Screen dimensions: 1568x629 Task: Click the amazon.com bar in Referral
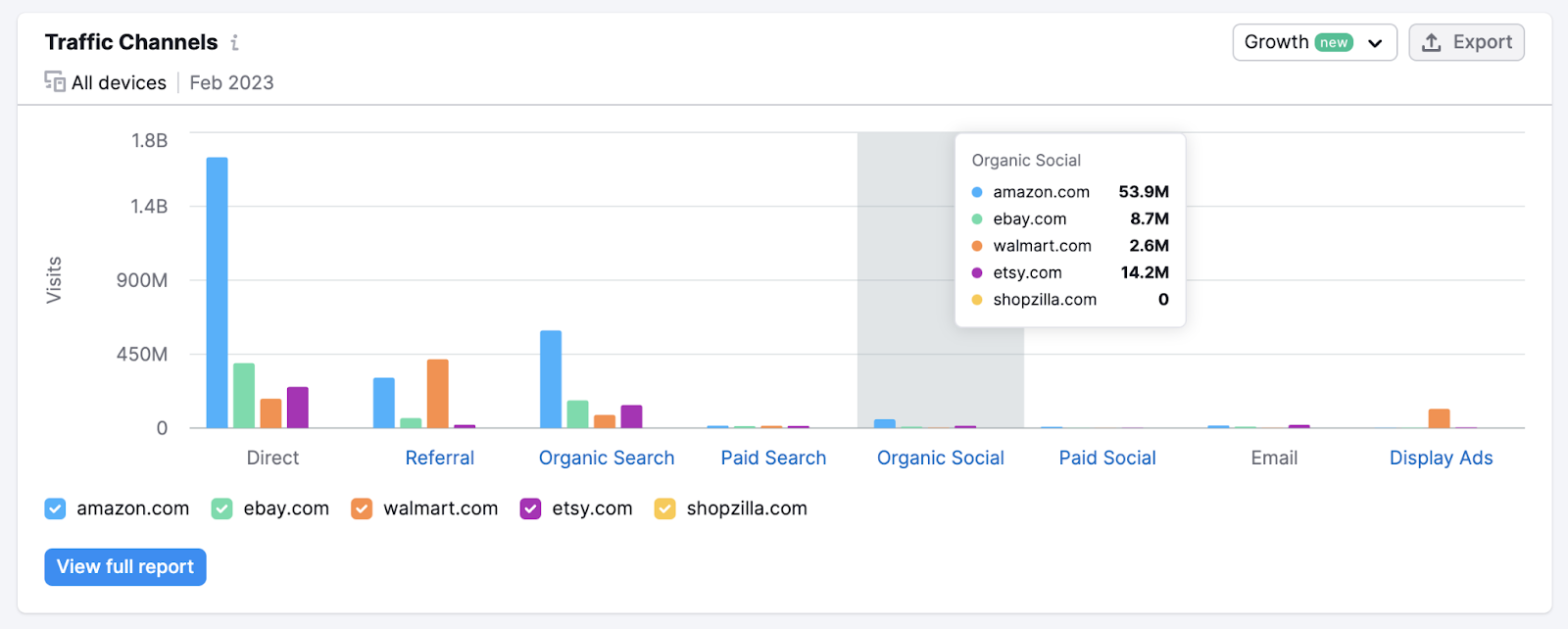click(x=384, y=403)
